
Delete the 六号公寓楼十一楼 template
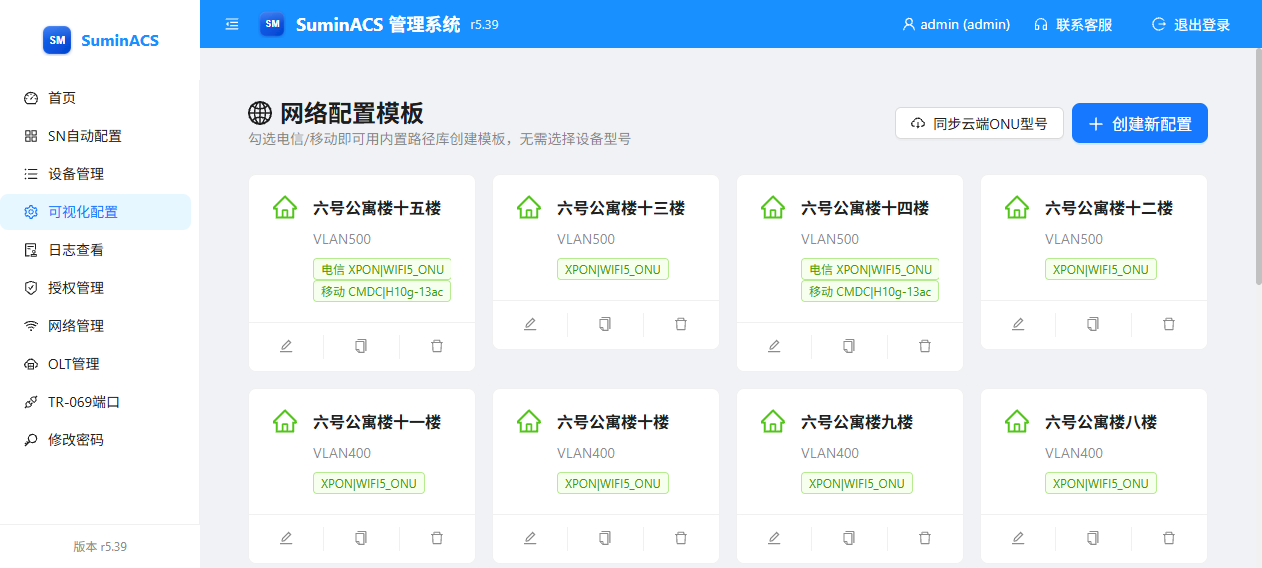click(x=437, y=538)
